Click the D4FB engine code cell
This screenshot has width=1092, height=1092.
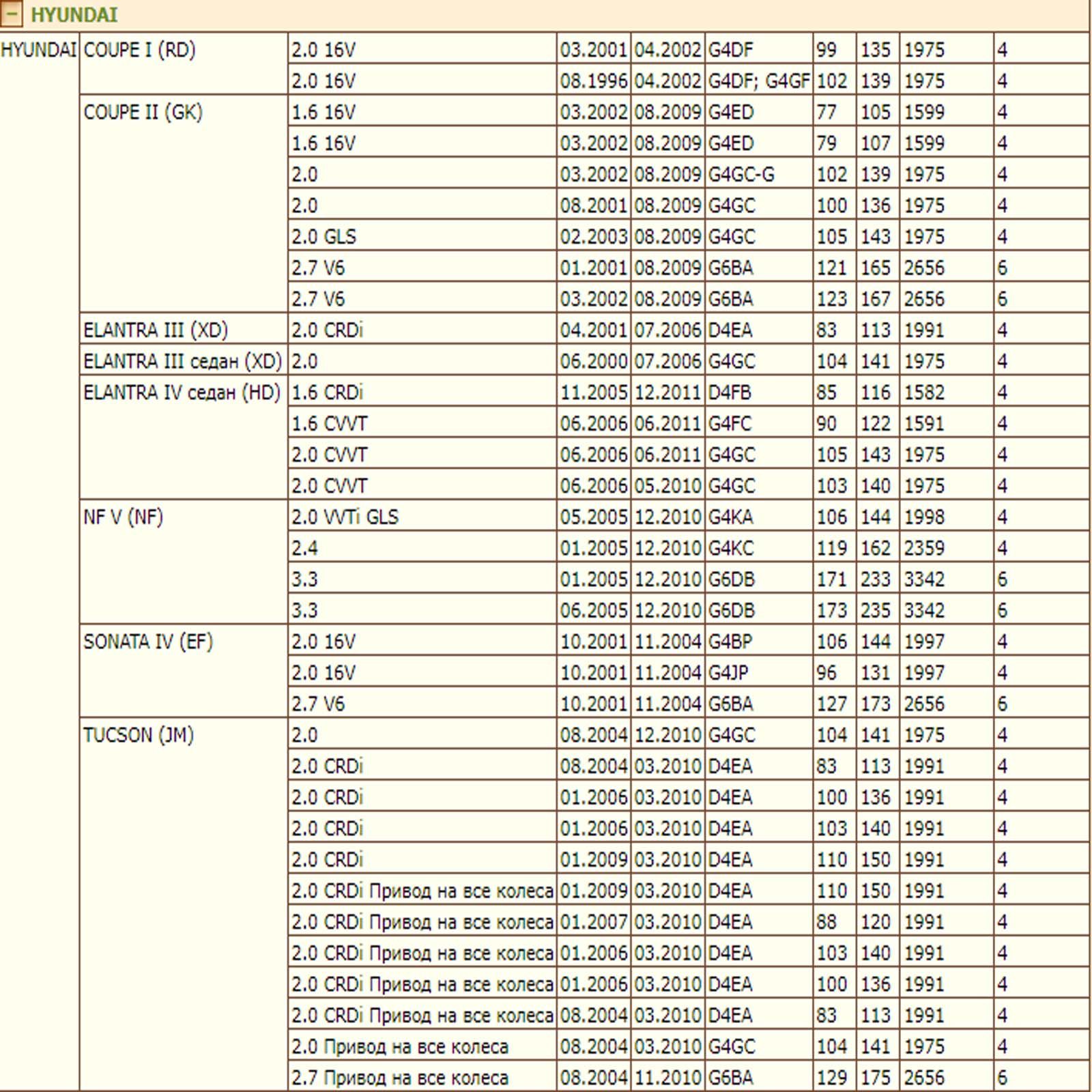730,392
